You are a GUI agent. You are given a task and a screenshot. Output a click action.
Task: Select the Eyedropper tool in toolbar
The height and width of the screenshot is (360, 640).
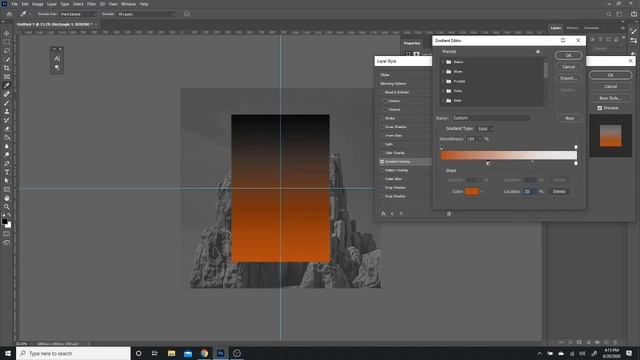click(7, 85)
